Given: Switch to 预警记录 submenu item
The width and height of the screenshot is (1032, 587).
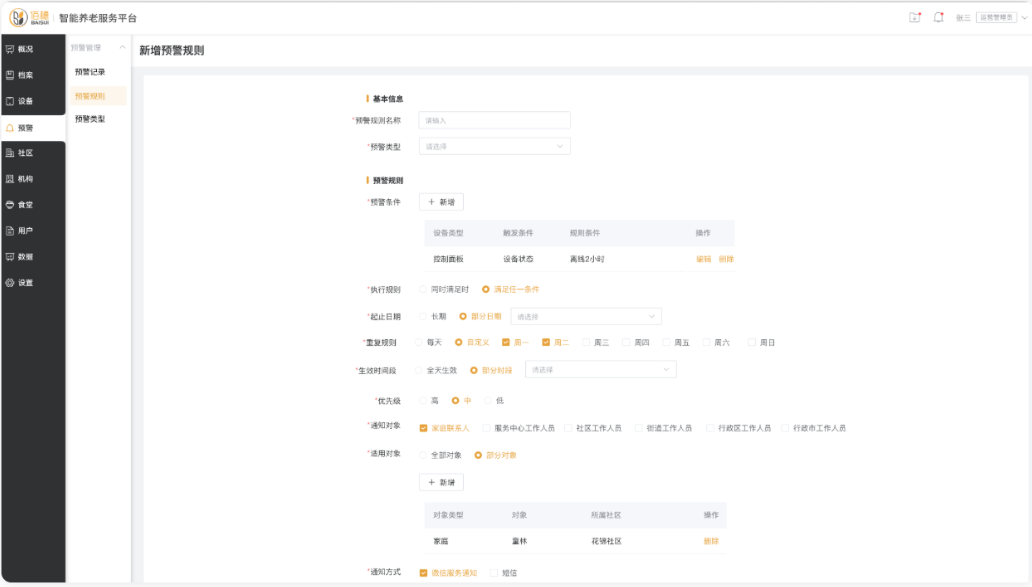Looking at the screenshot, I should (89, 72).
